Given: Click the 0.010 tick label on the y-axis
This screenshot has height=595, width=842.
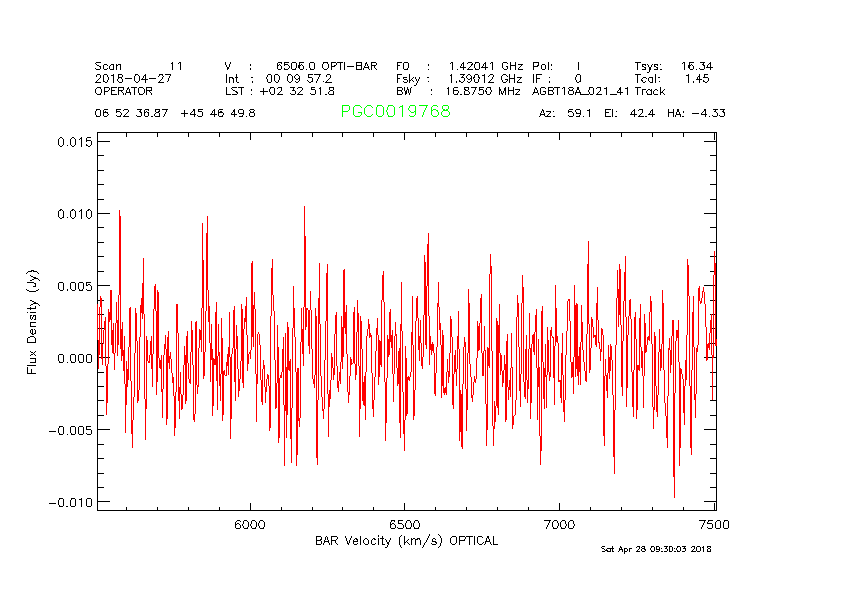Looking at the screenshot, I should tap(74, 214).
